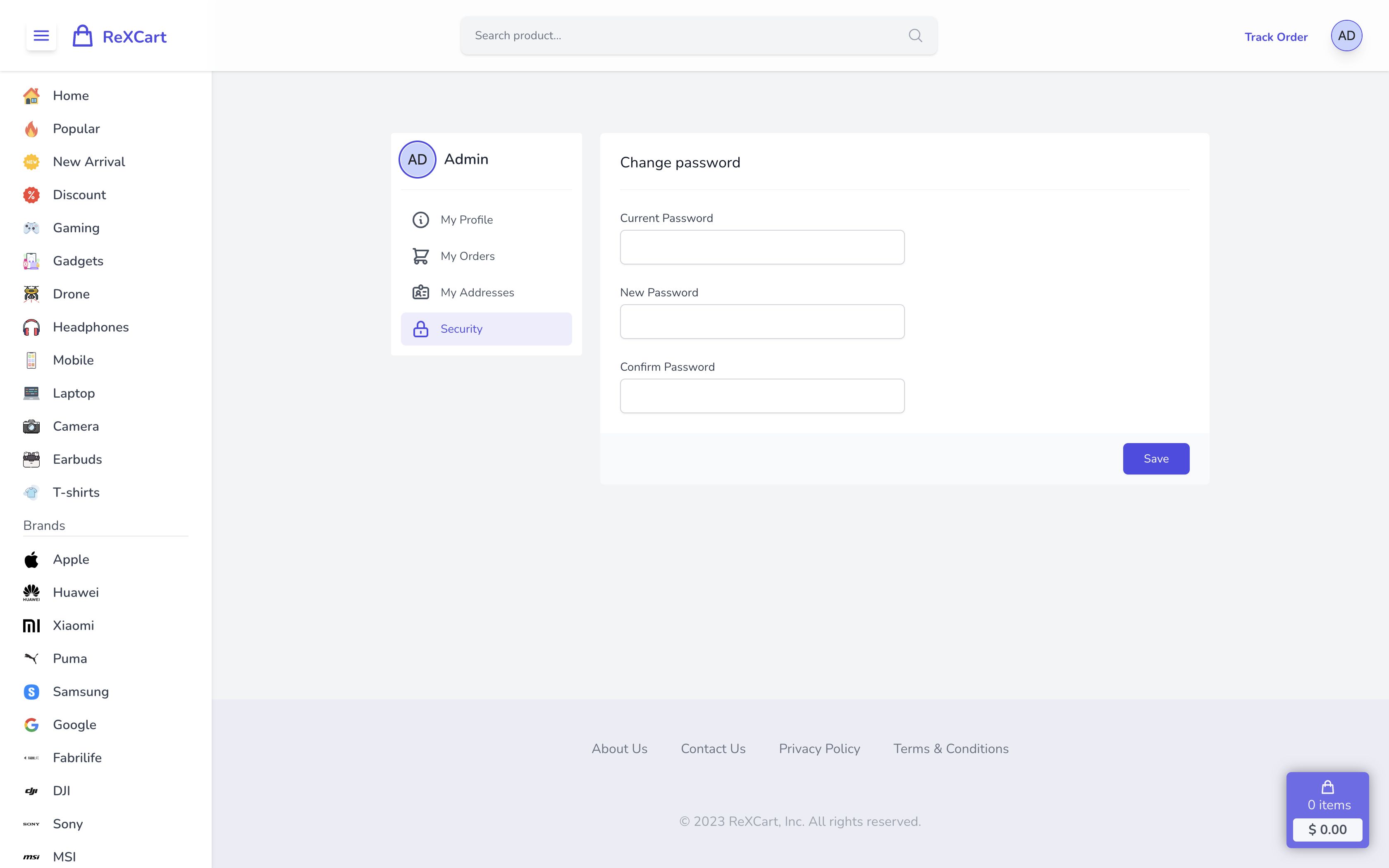Open the Terms & Conditions link
Screen dimensions: 1389x868
point(950,749)
